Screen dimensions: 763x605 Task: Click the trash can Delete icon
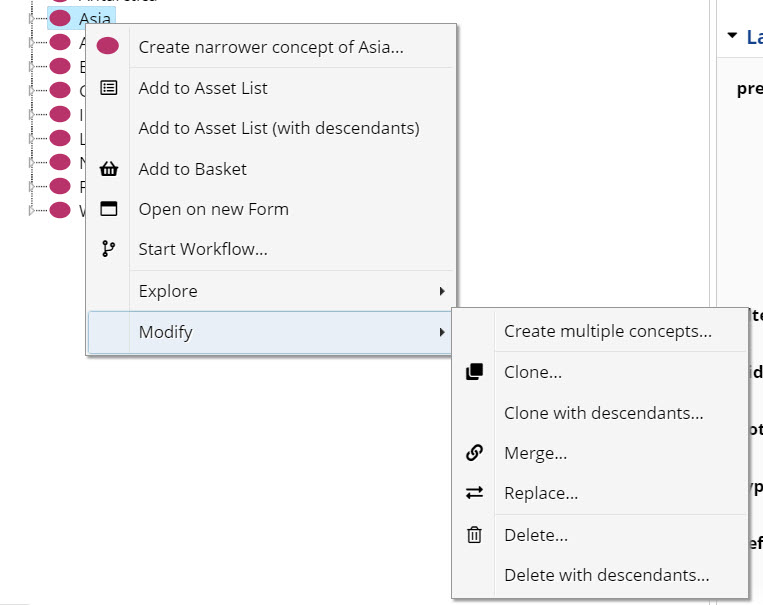pyautogui.click(x=474, y=535)
